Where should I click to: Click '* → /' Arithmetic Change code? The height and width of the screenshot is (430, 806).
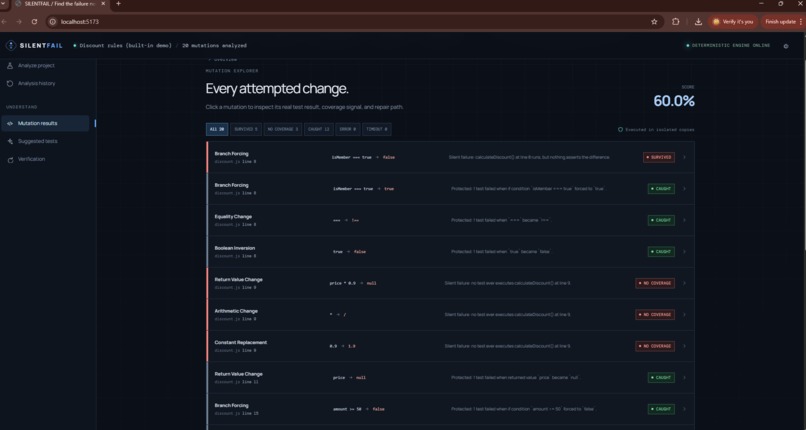tap(338, 314)
